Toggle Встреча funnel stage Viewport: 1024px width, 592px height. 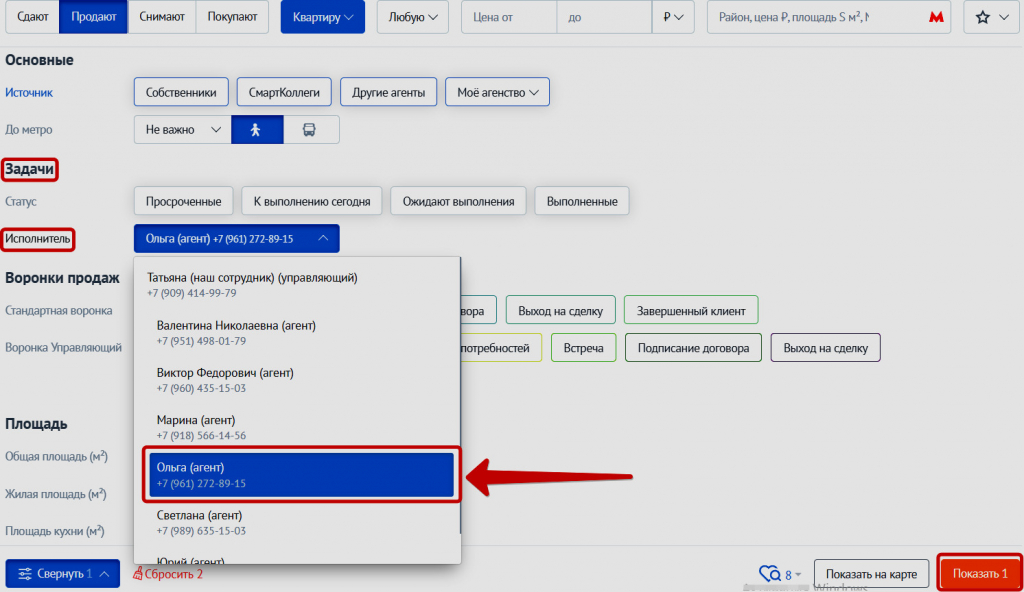click(583, 348)
